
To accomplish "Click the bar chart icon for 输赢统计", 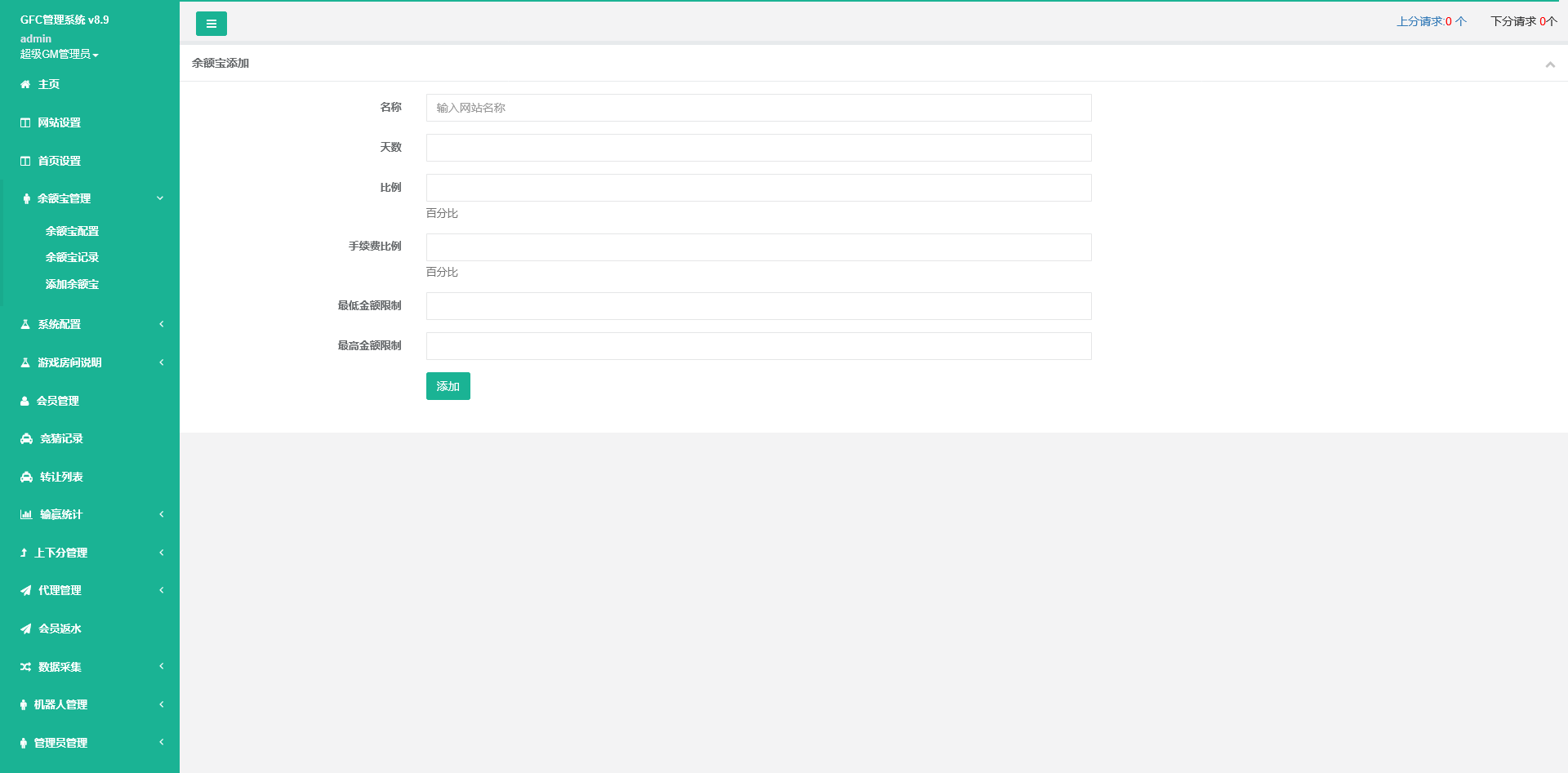I will click(26, 514).
